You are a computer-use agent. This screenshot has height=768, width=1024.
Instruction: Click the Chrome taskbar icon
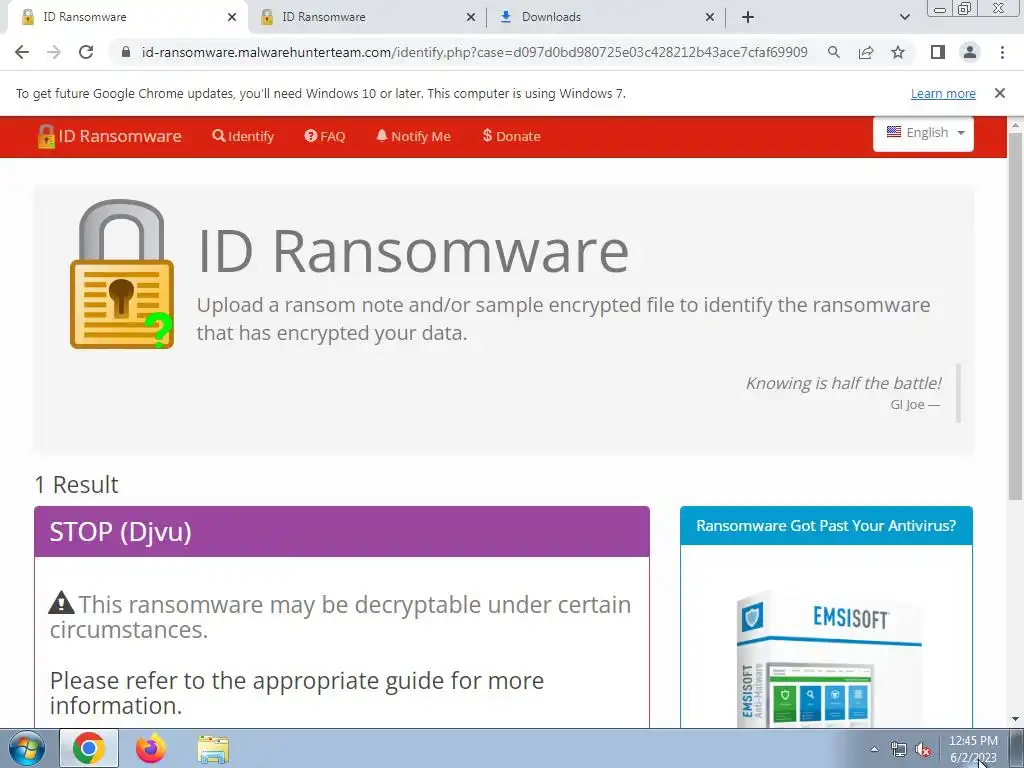[x=89, y=748]
